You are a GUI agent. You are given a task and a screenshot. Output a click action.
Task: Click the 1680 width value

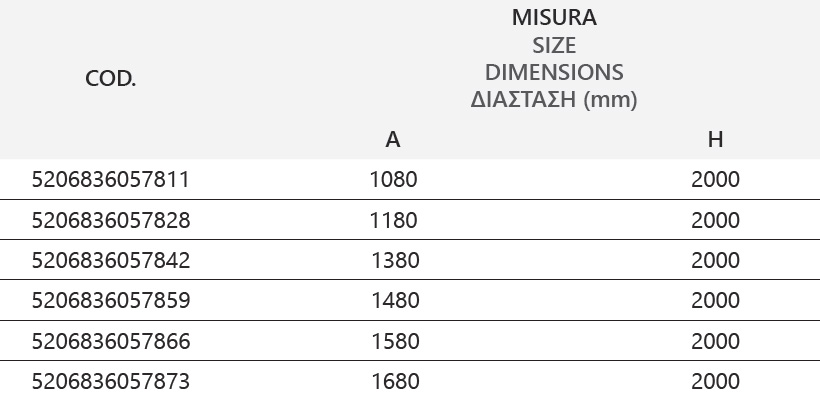[395, 381]
